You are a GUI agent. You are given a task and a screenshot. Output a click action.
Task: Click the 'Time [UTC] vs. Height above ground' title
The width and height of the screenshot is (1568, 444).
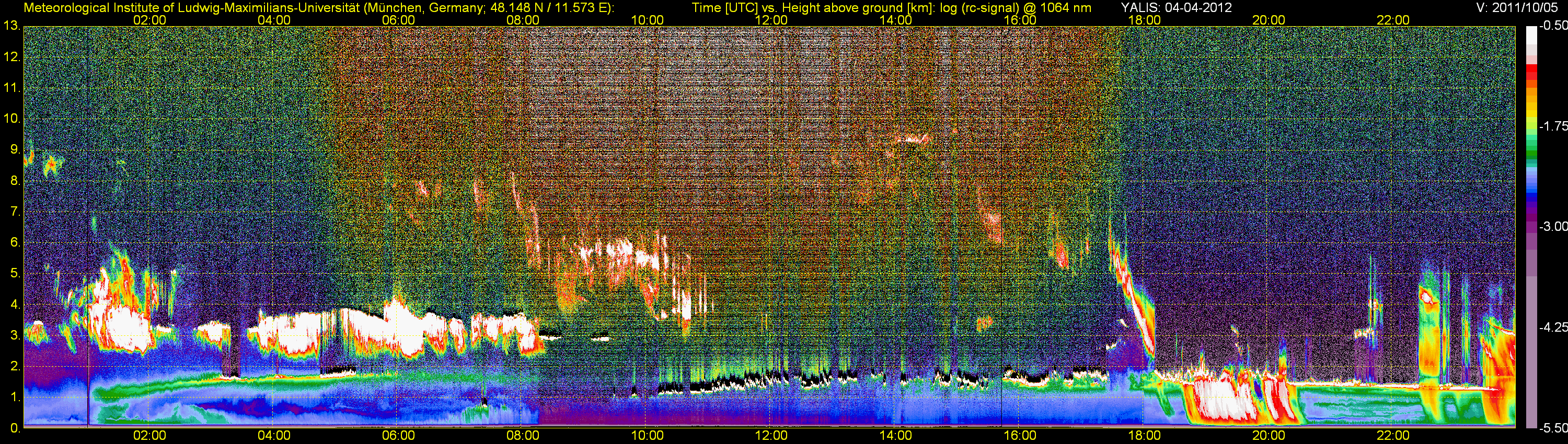tap(891, 8)
